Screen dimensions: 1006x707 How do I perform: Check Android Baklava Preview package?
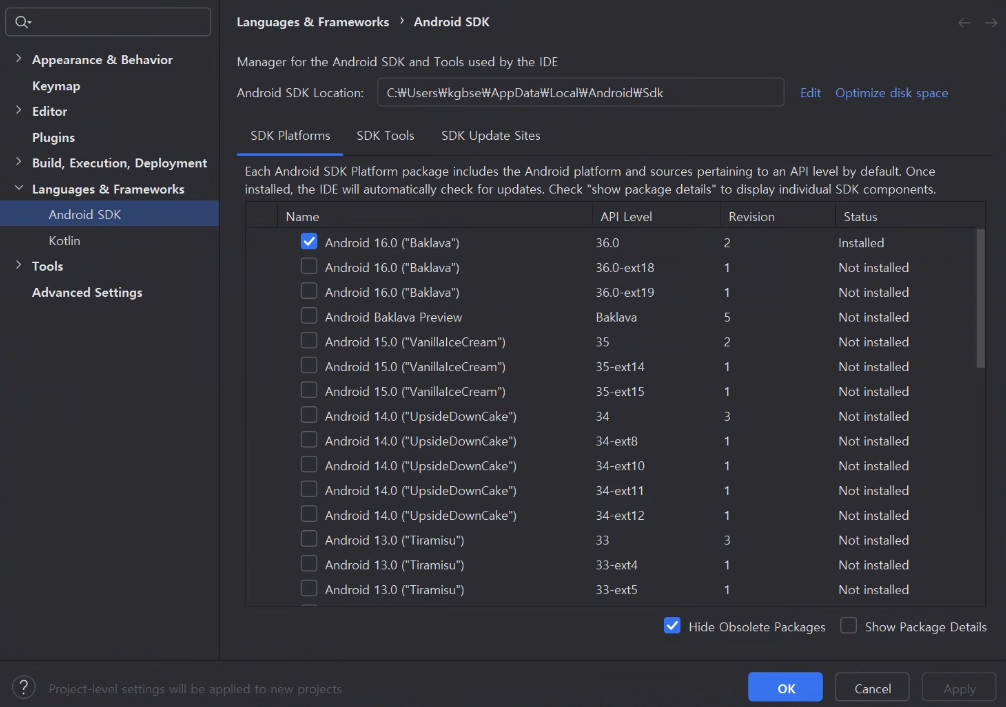coord(309,316)
